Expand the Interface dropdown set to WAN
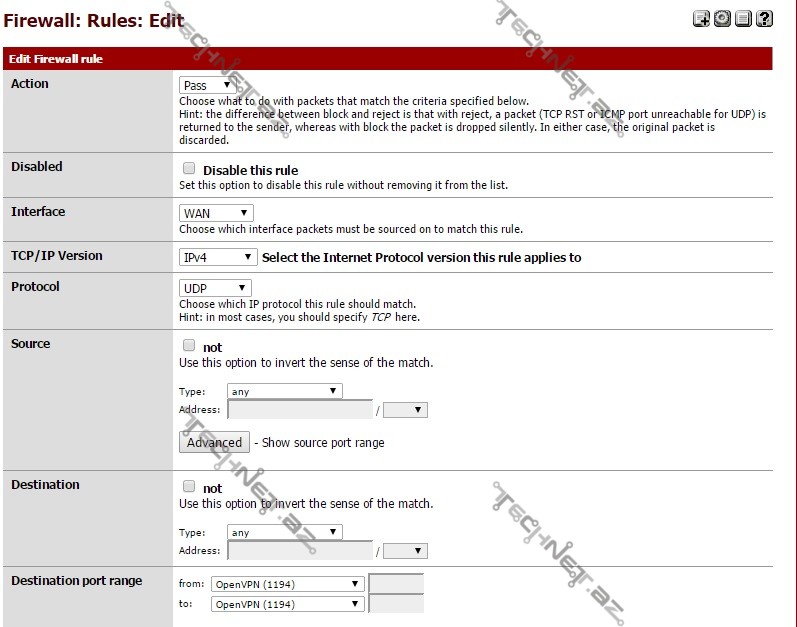Image resolution: width=797 pixels, height=627 pixels. 216,213
